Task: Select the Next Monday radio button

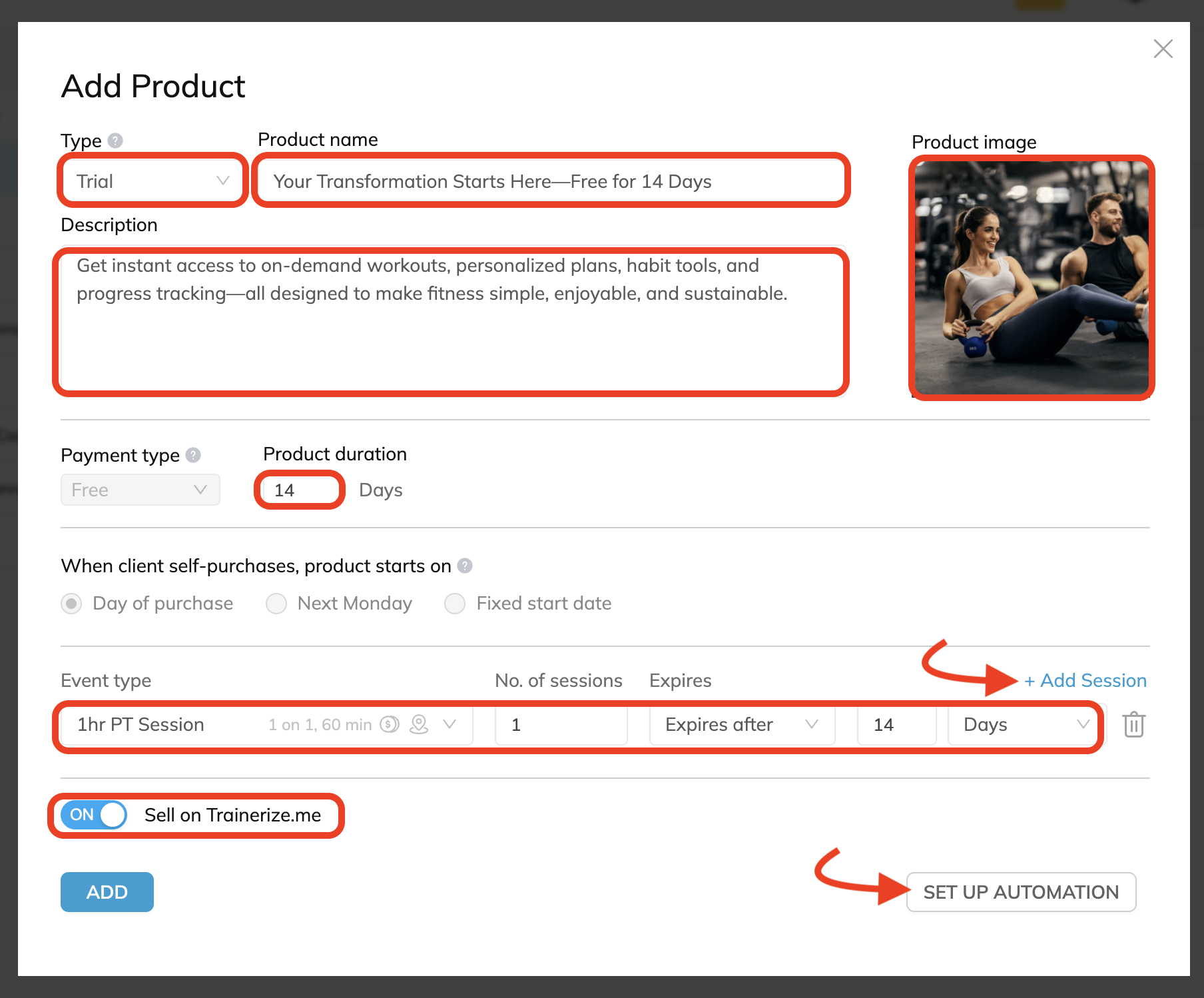Action: (x=276, y=604)
